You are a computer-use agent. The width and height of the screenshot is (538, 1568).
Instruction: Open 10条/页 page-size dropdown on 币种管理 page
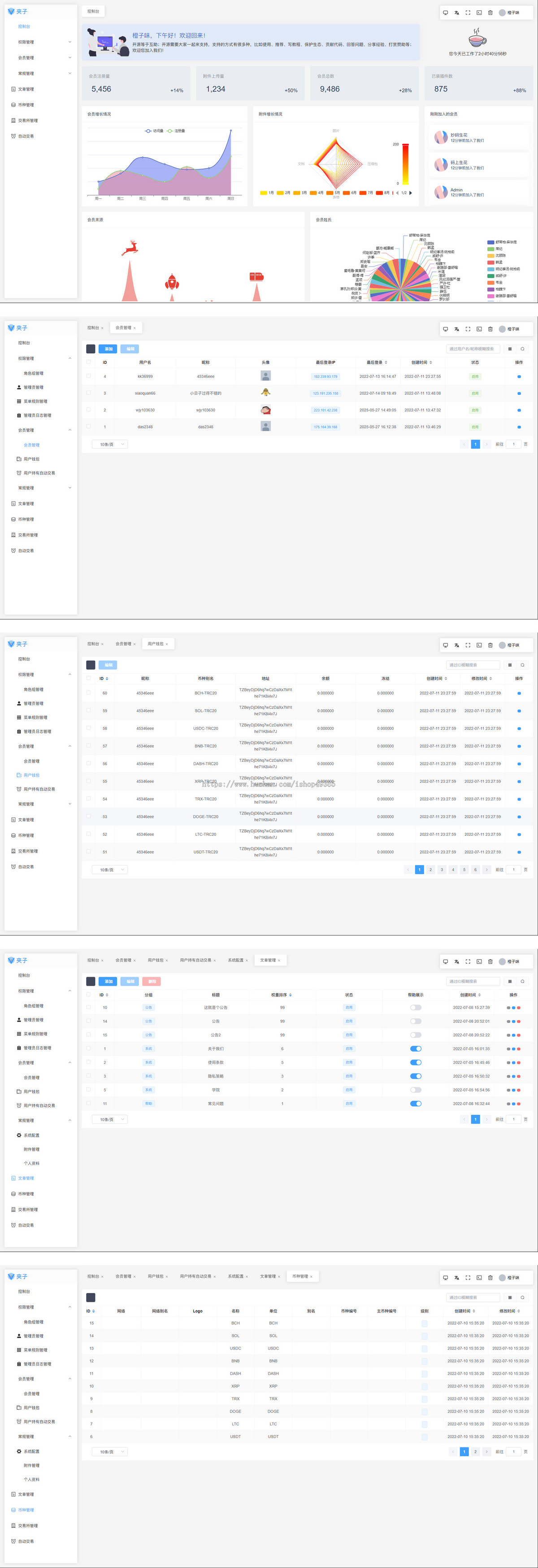pos(109,1452)
